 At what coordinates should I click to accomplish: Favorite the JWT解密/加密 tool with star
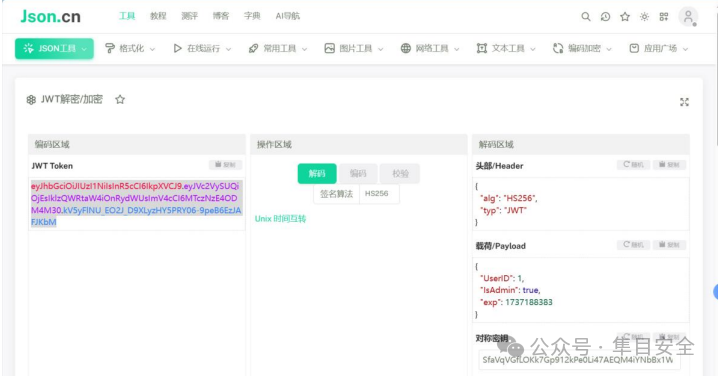coord(120,99)
